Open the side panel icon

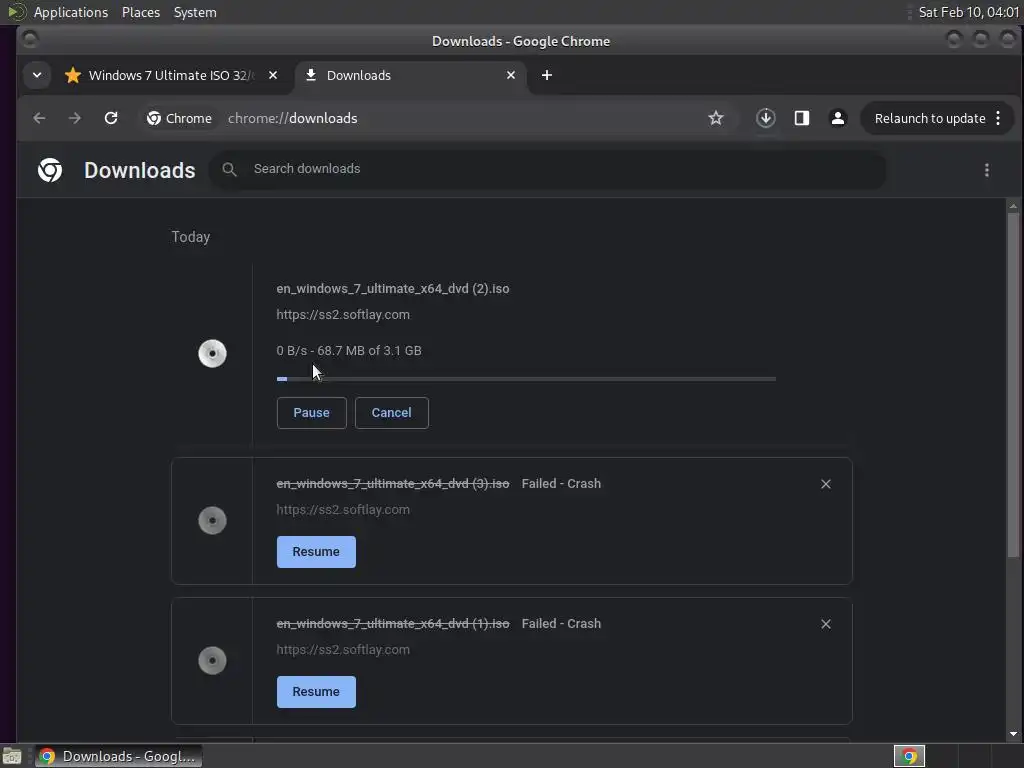tap(801, 118)
